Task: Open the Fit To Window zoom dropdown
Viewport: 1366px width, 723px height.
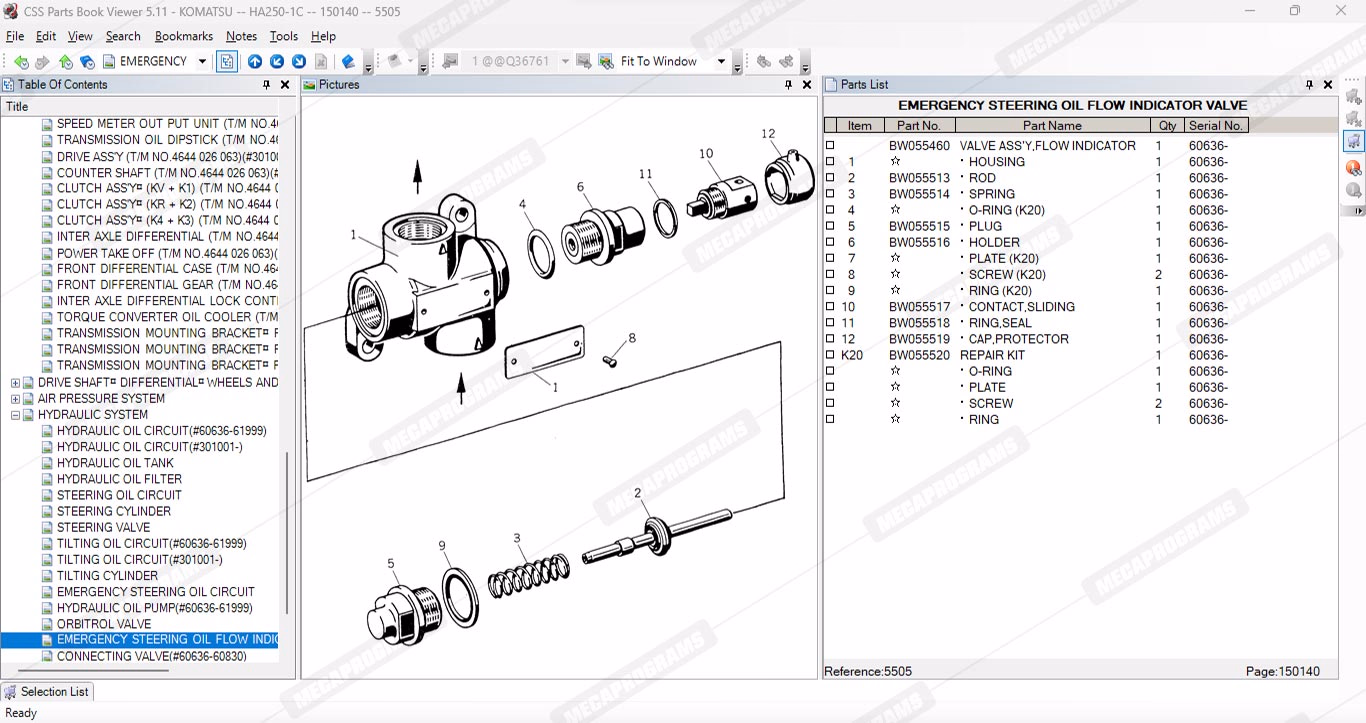Action: point(721,62)
